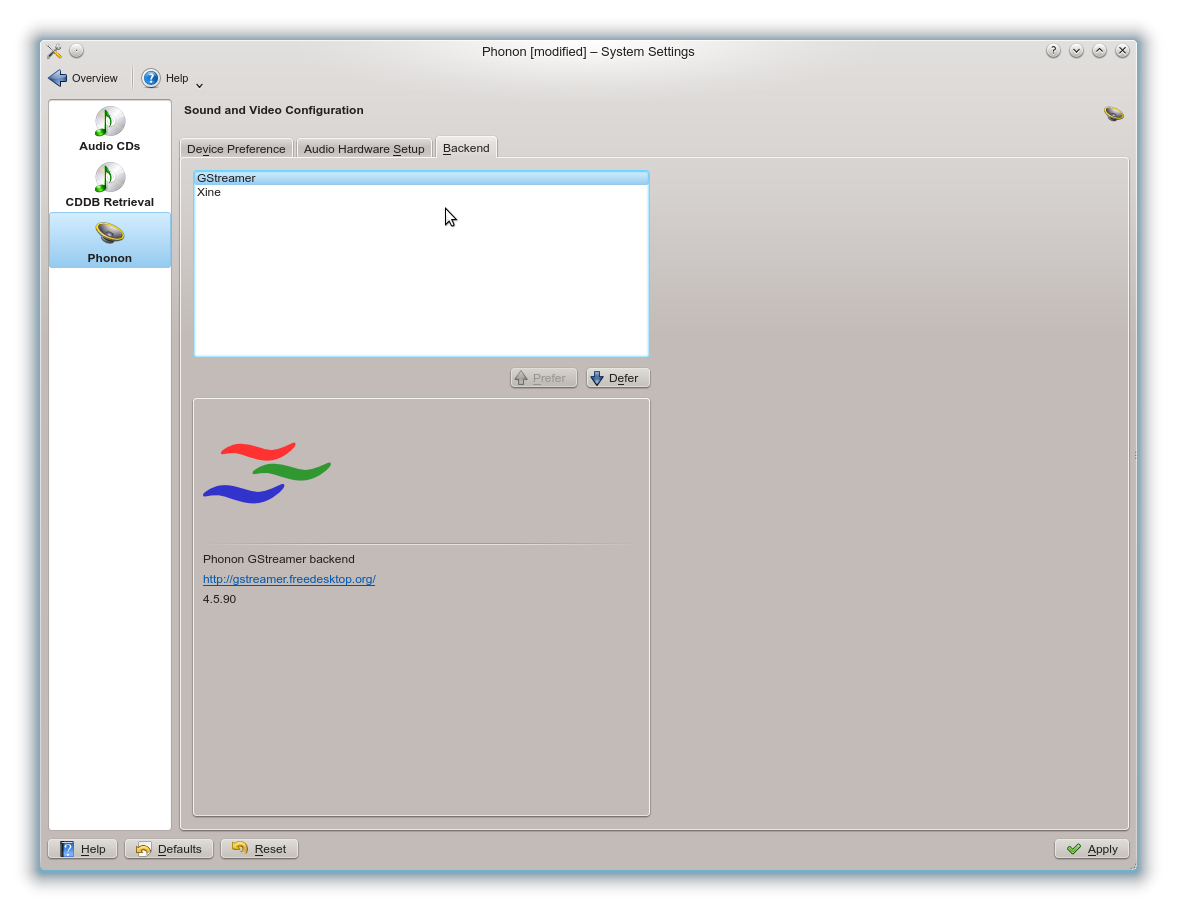Click the wrench icon in the title bar
Image resolution: width=1177 pixels, height=910 pixels.
pos(54,51)
